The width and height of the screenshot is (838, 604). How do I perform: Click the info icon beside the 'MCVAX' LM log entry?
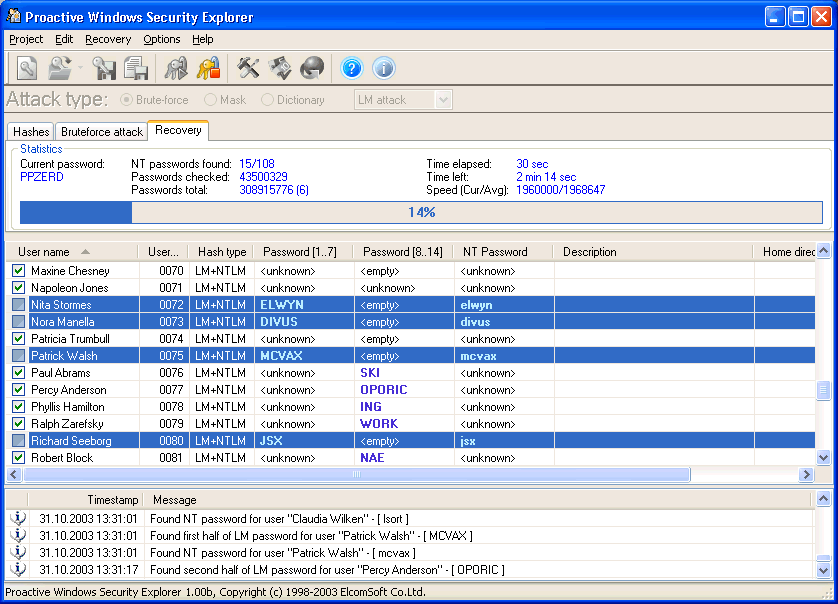pos(18,535)
